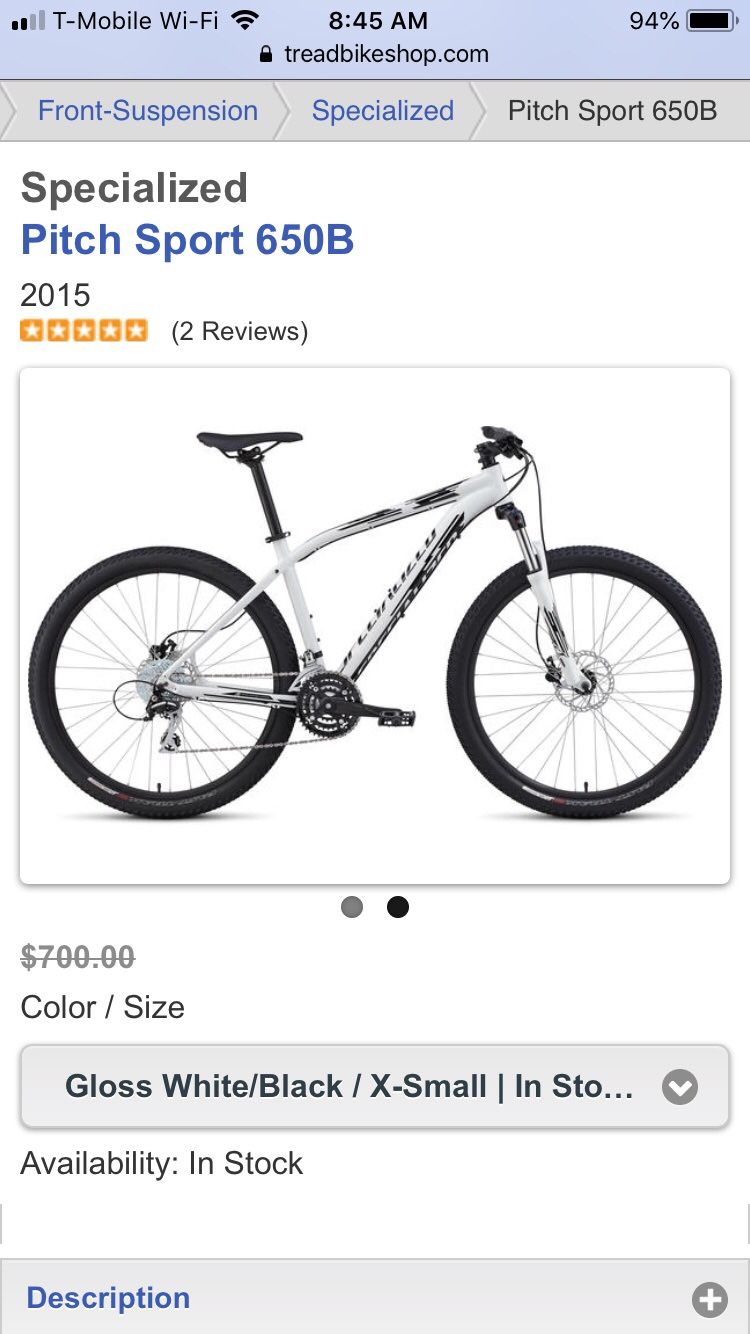Expand the Description section
Viewport: 750px width, 1334px height.
click(x=375, y=1298)
